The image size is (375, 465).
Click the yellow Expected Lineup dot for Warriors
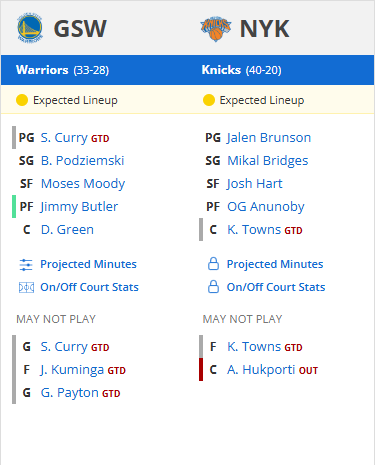tap(22, 100)
